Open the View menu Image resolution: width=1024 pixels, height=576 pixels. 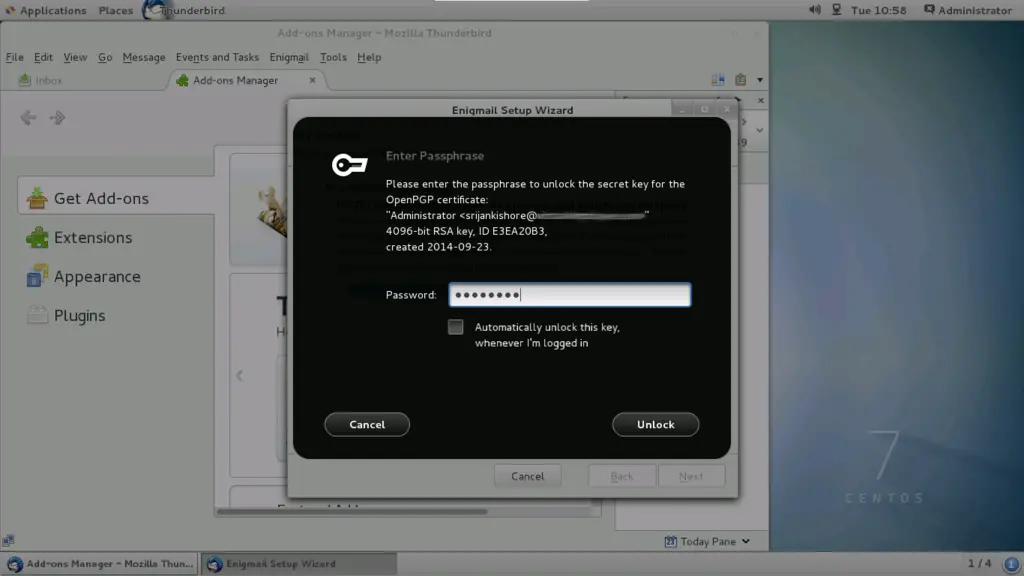pyautogui.click(x=75, y=57)
